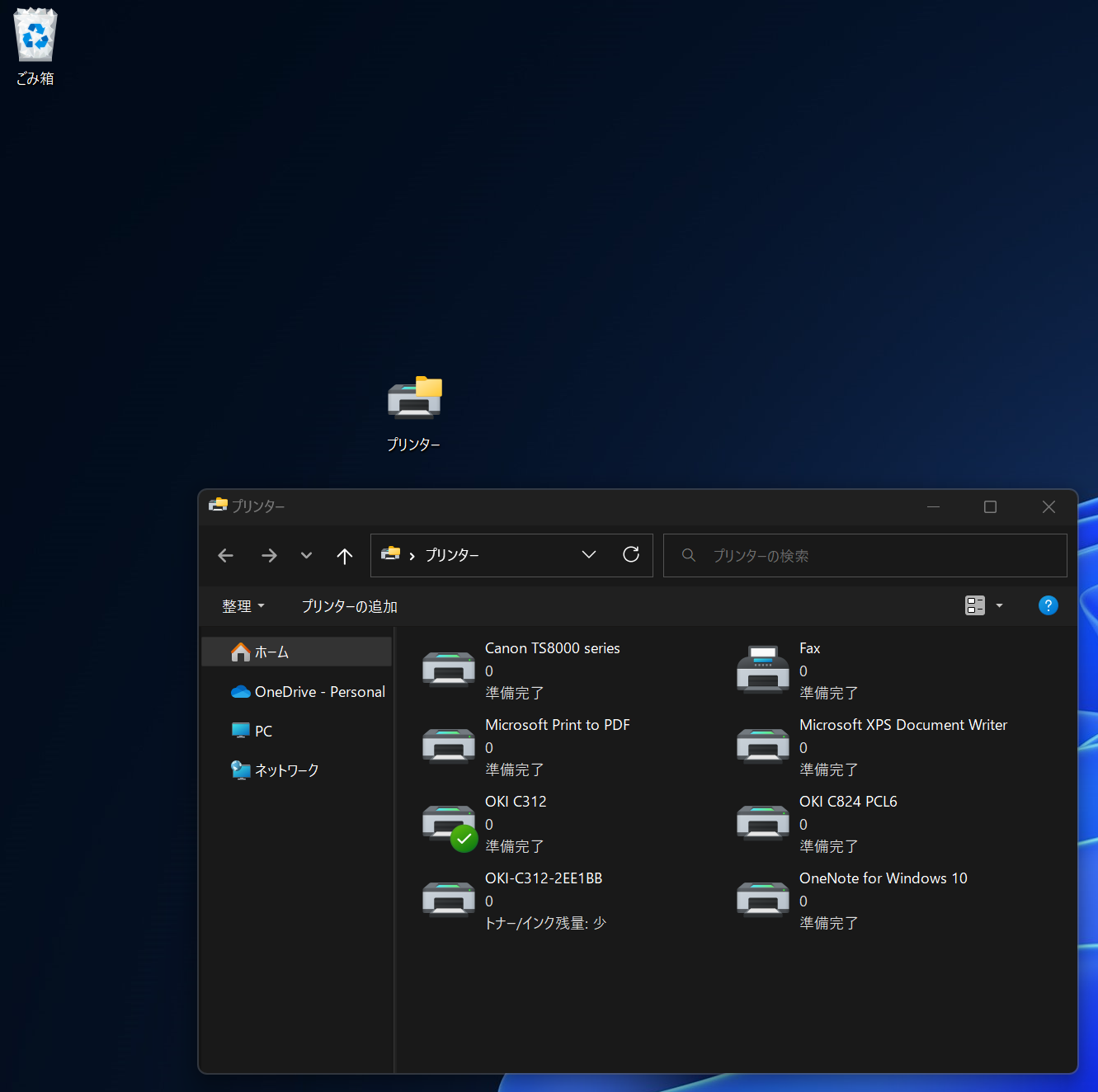
Task: Select the OKI C312 default printer icon
Action: point(448,823)
